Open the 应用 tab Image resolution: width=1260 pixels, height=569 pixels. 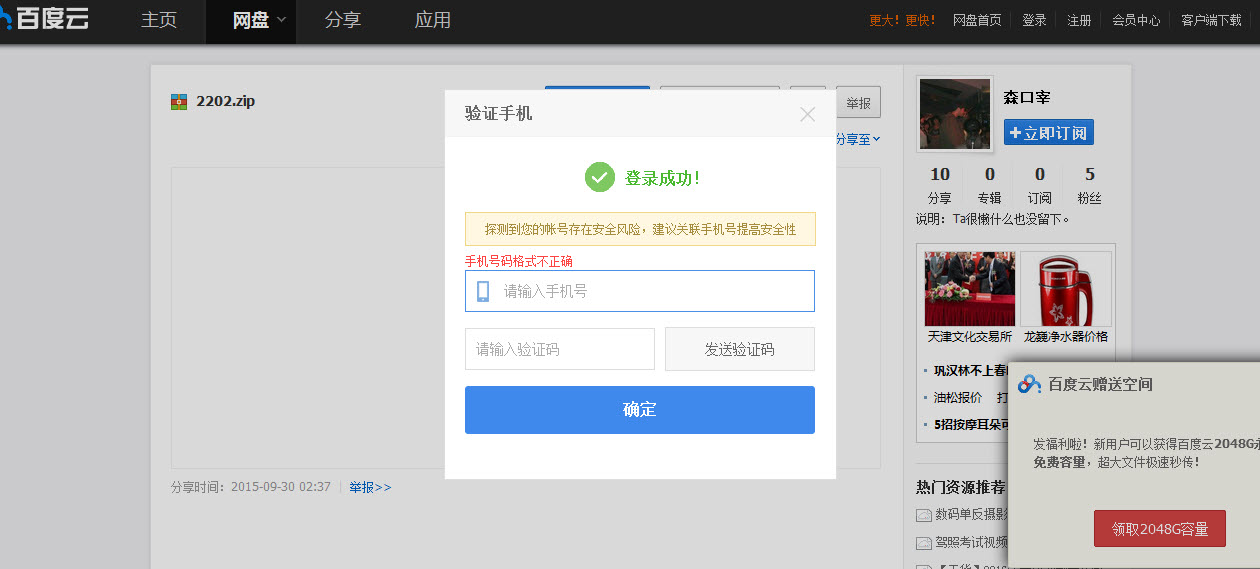432,20
